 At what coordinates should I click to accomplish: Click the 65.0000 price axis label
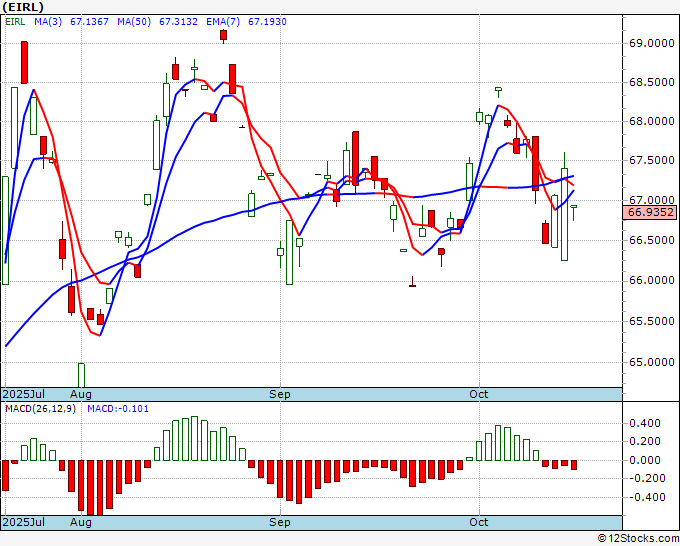pyautogui.click(x=652, y=362)
